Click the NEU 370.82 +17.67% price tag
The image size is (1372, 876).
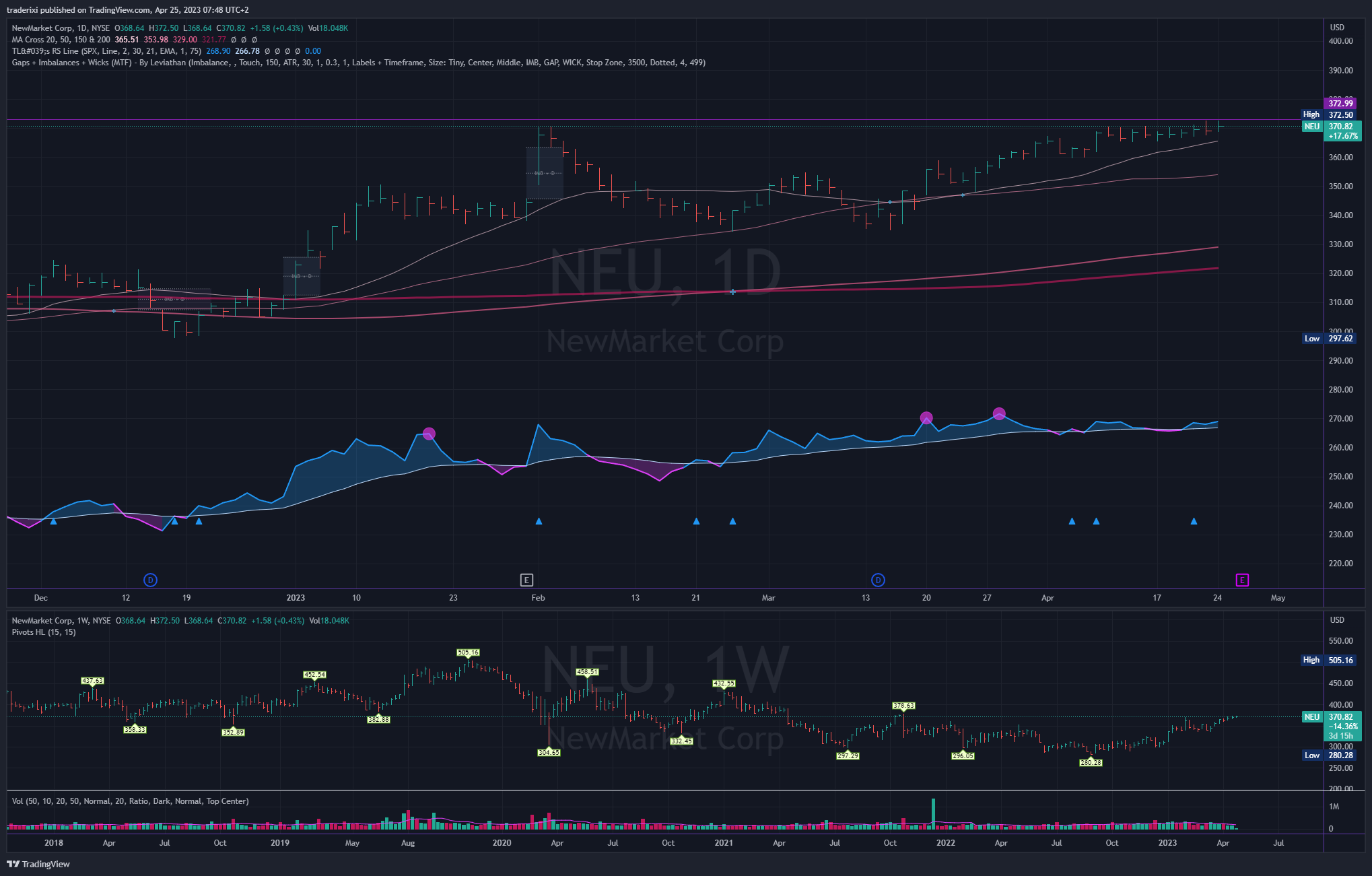click(1332, 131)
